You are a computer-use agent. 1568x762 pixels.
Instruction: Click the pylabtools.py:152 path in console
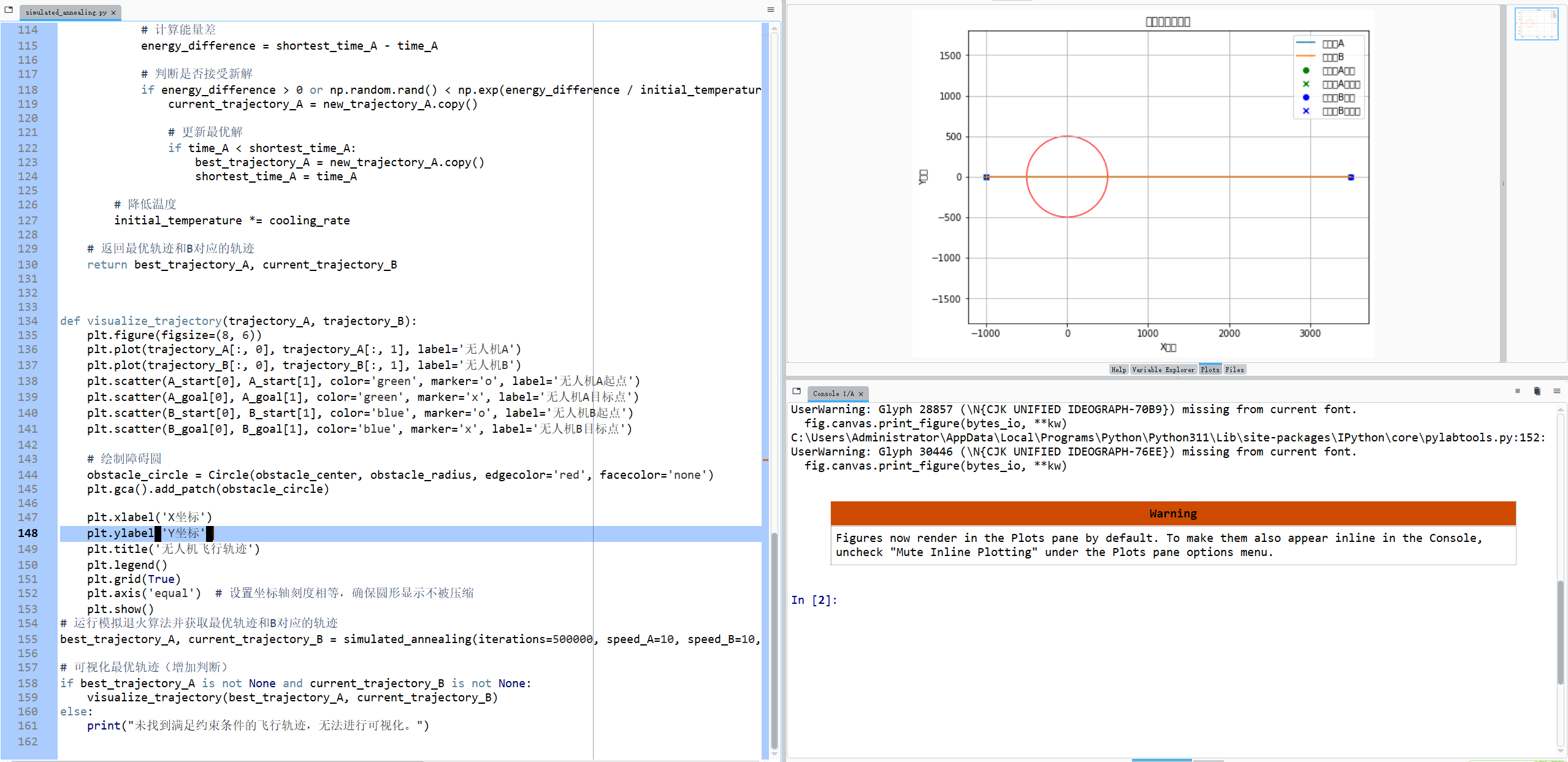pyautogui.click(x=1168, y=438)
